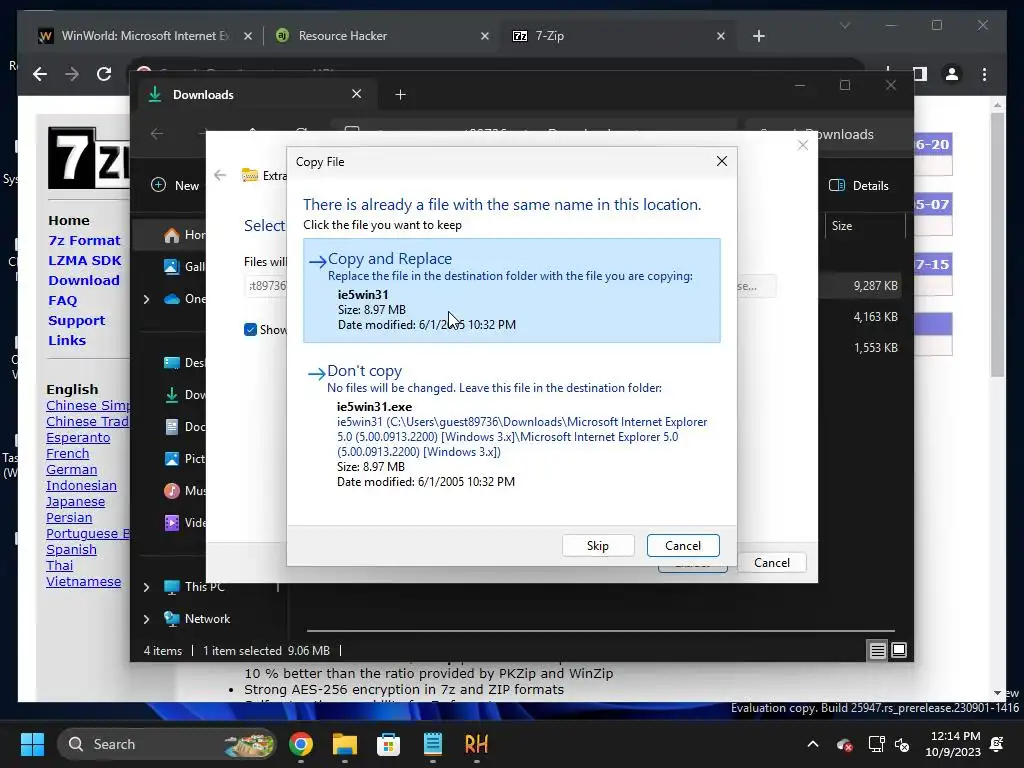Close the Extract wizard window
This screenshot has width=1024, height=768.
pyautogui.click(x=803, y=145)
